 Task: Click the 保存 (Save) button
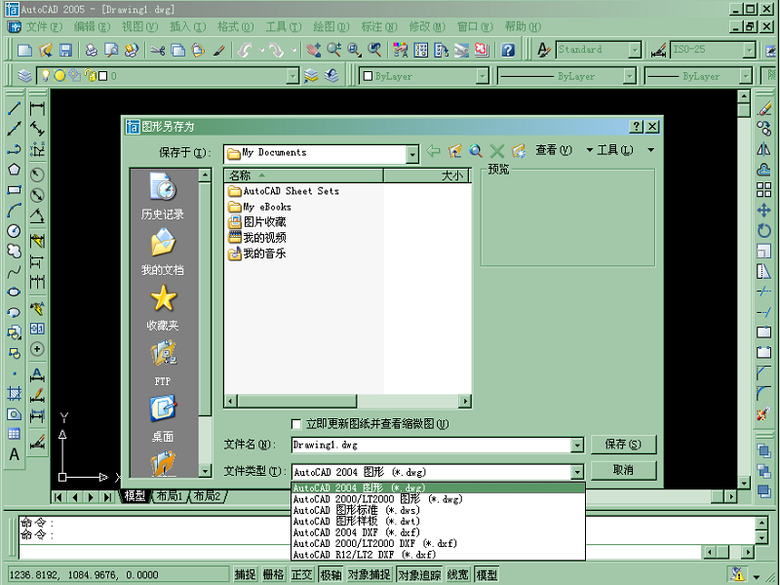(623, 444)
